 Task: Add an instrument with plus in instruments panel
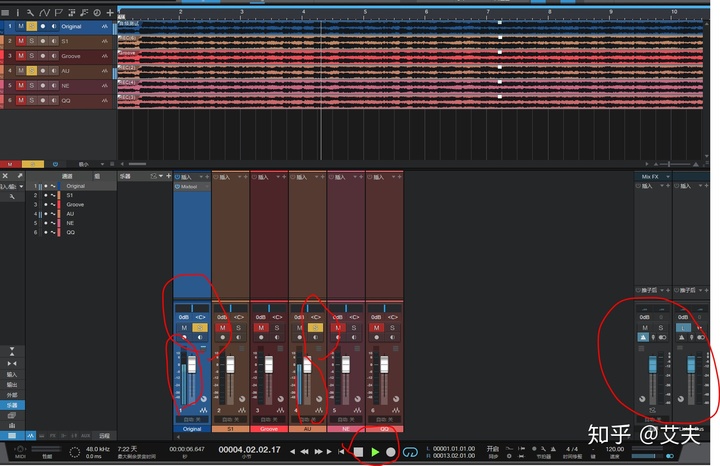(168, 176)
